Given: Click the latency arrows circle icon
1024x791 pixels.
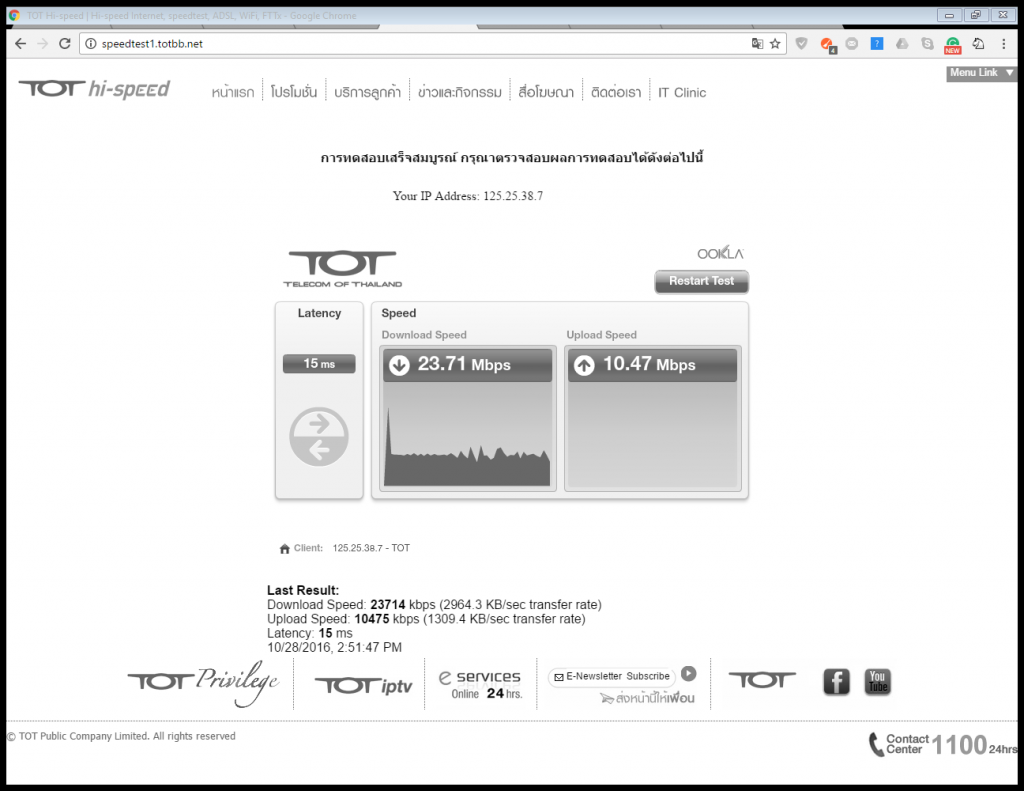Looking at the screenshot, I should coord(319,436).
